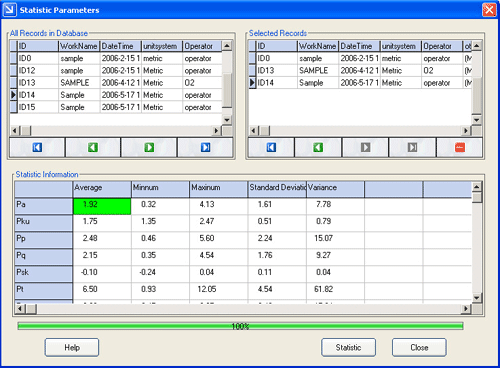The height and width of the screenshot is (368, 500).
Task: Click the Variance column header
Action: [x=335, y=189]
